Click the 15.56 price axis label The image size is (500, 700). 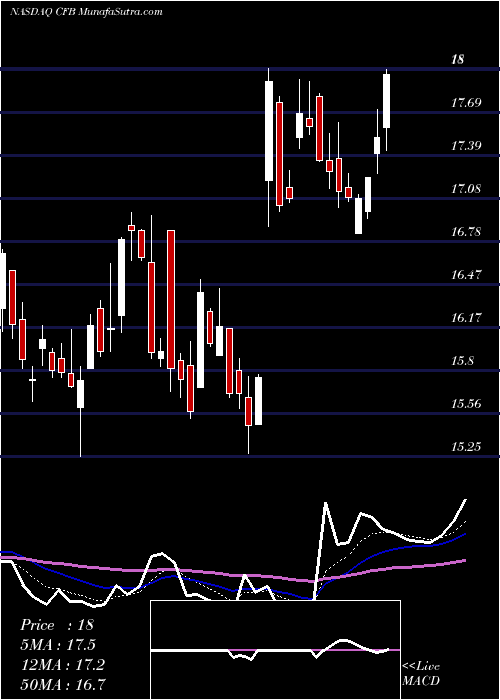[466, 404]
